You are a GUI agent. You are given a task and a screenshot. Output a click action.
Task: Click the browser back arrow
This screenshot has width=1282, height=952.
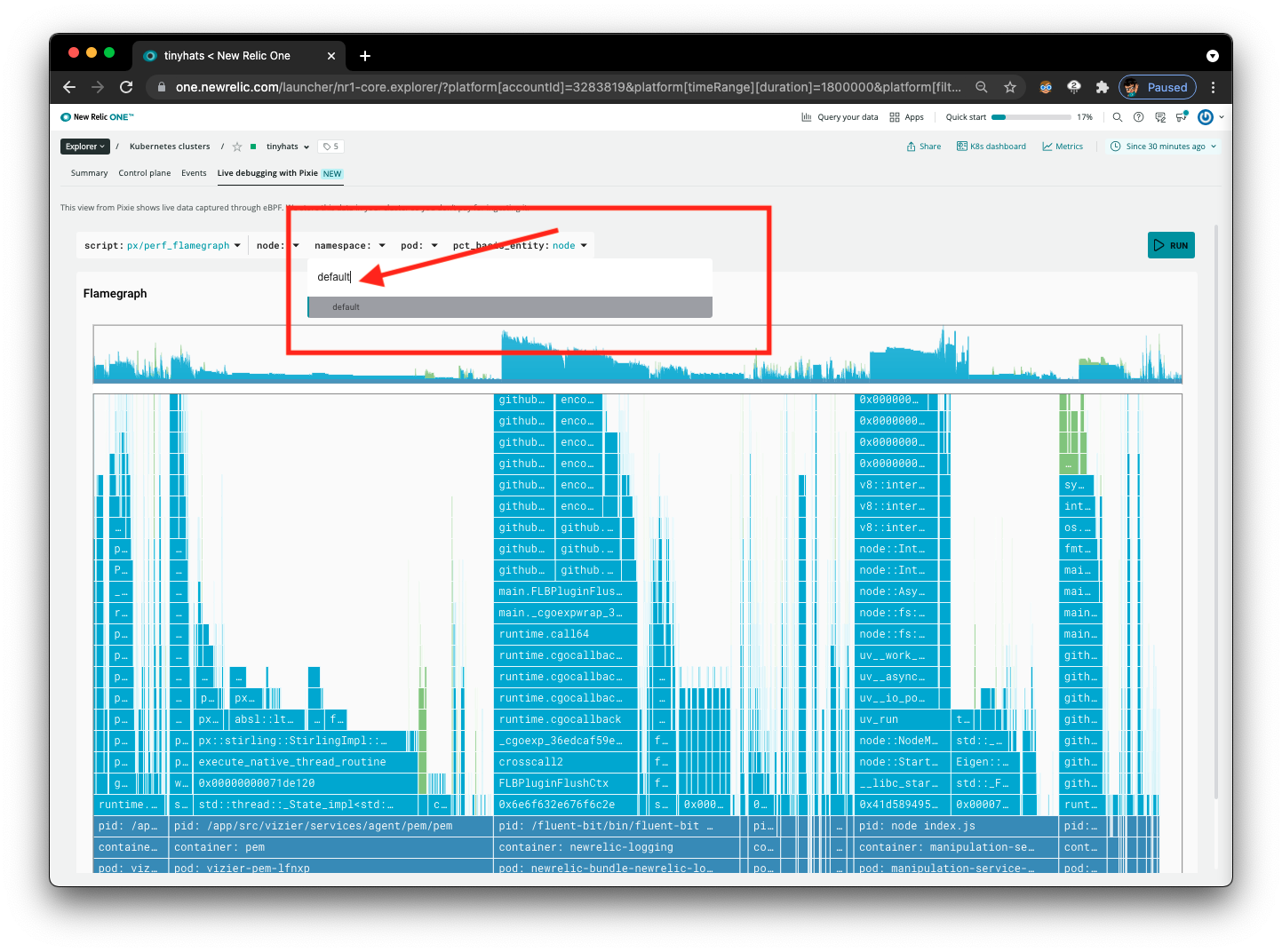click(69, 87)
